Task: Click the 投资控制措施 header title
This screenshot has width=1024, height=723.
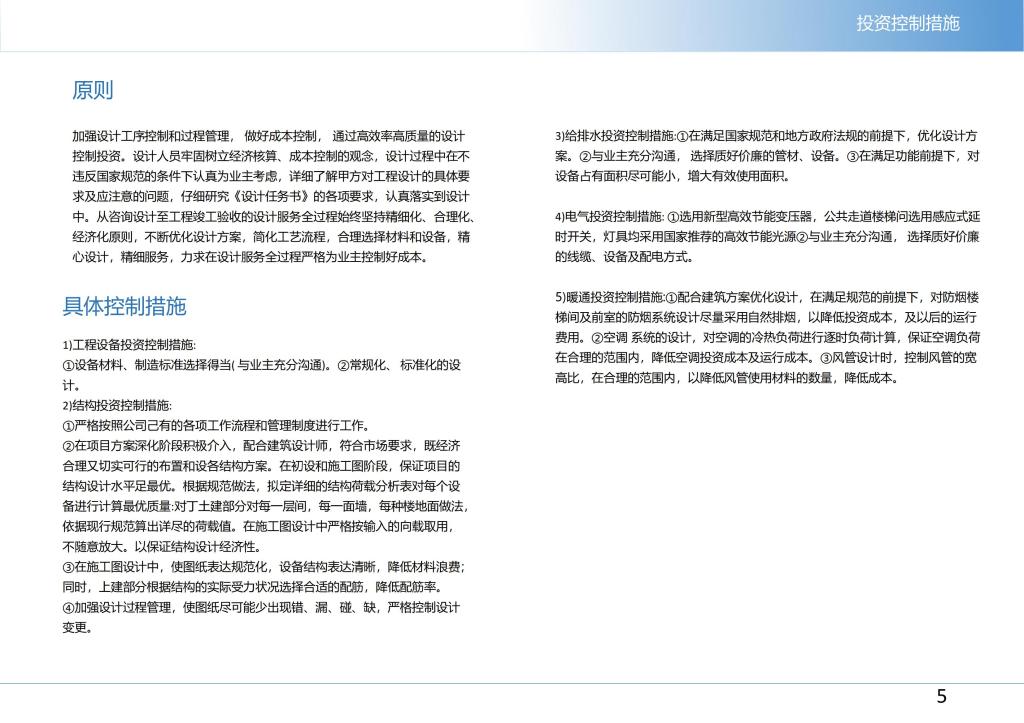Action: (907, 23)
